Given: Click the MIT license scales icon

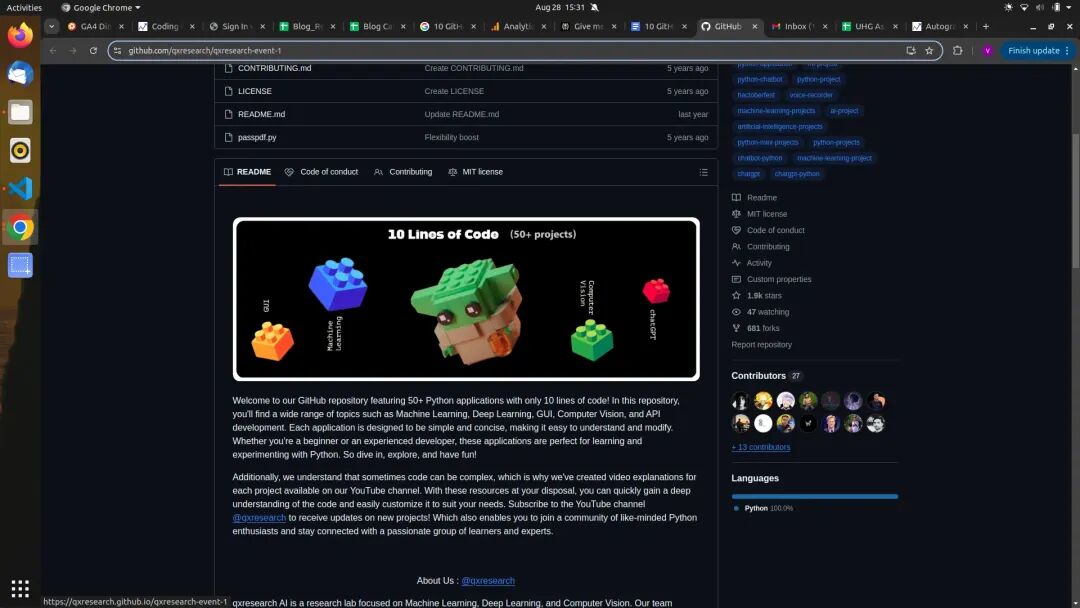Looking at the screenshot, I should click(735, 213).
